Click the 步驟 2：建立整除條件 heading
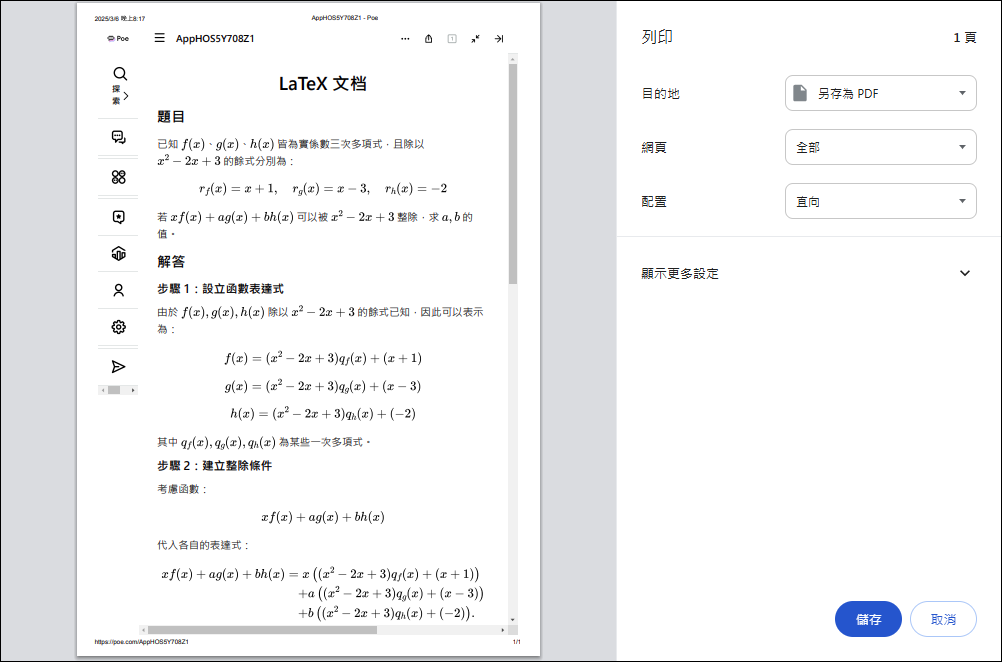Screen dimensions: 1002x662 215,466
